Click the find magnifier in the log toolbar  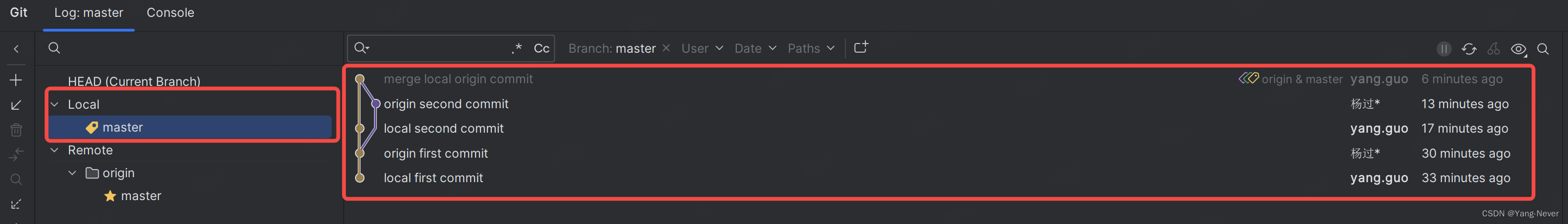pos(1543,49)
